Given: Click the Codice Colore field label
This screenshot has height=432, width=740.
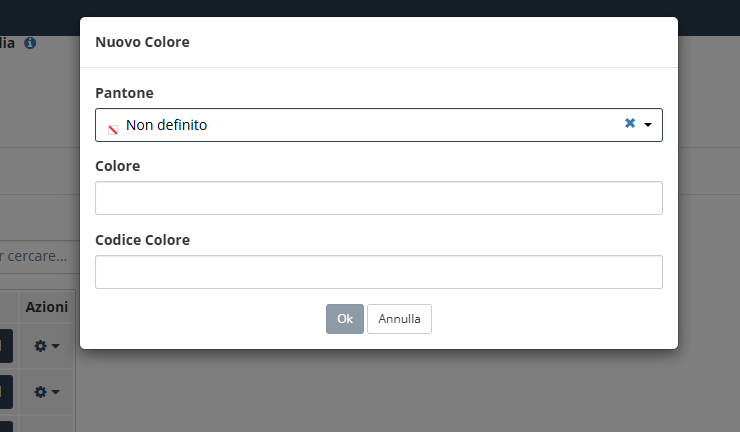Looking at the screenshot, I should click(143, 240).
